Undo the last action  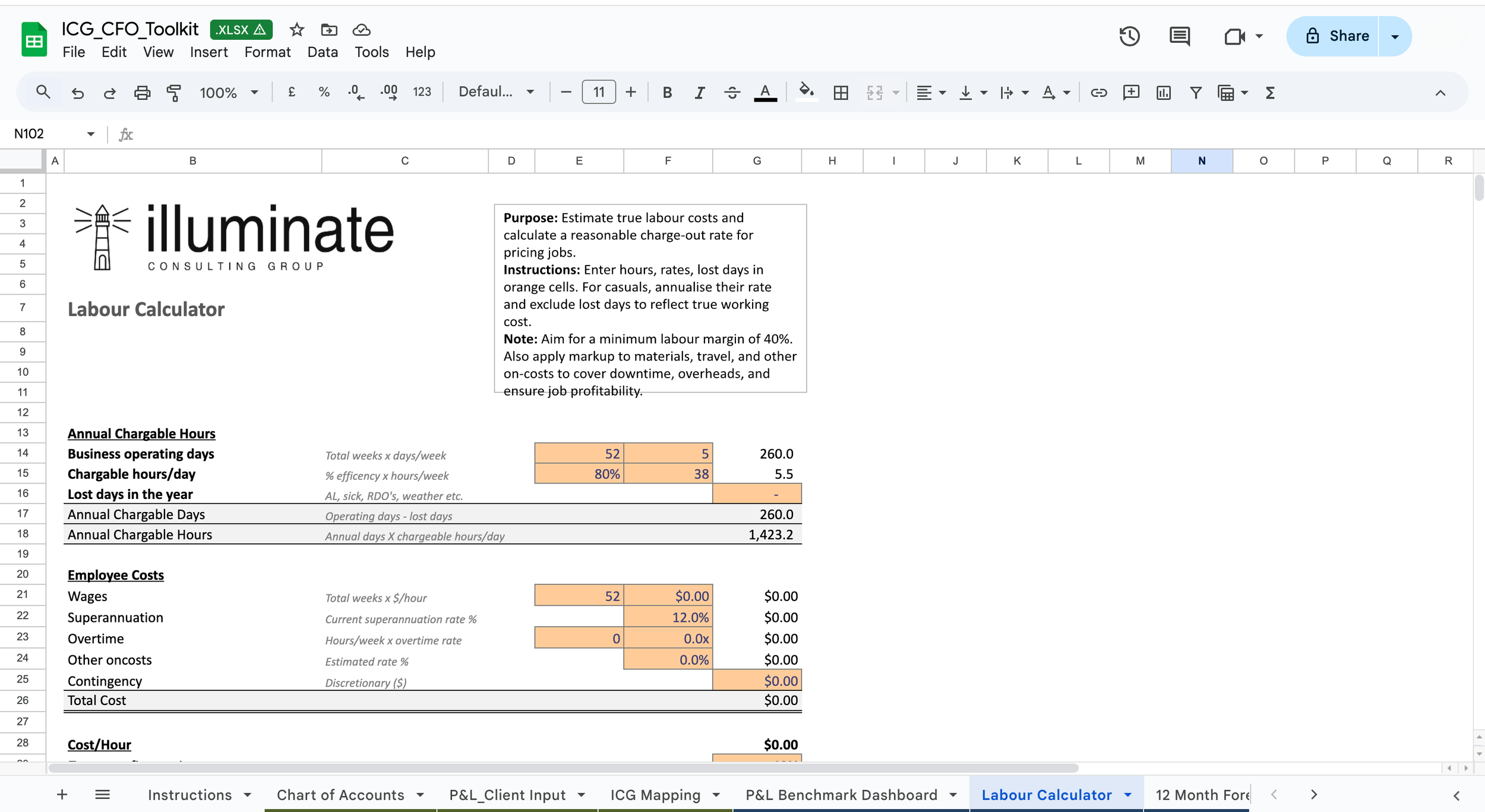coord(77,92)
